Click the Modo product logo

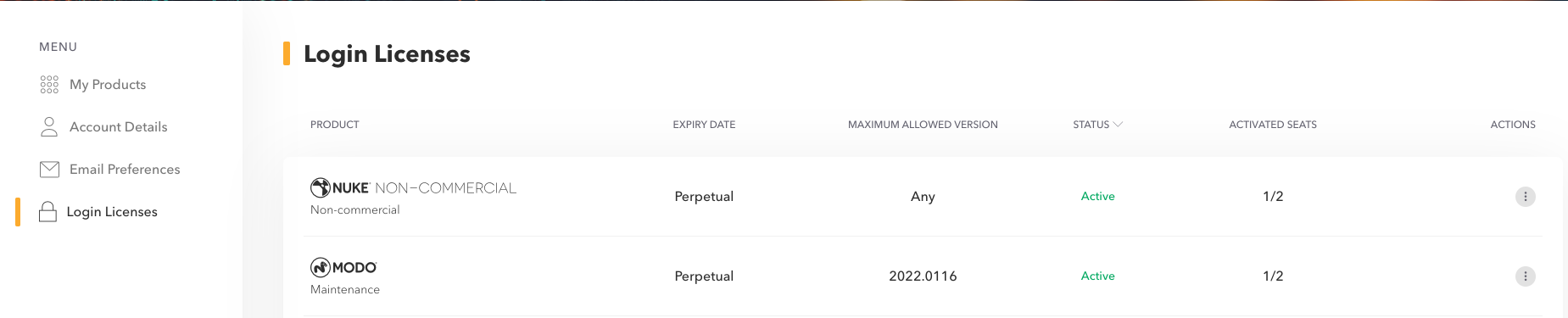(x=343, y=267)
